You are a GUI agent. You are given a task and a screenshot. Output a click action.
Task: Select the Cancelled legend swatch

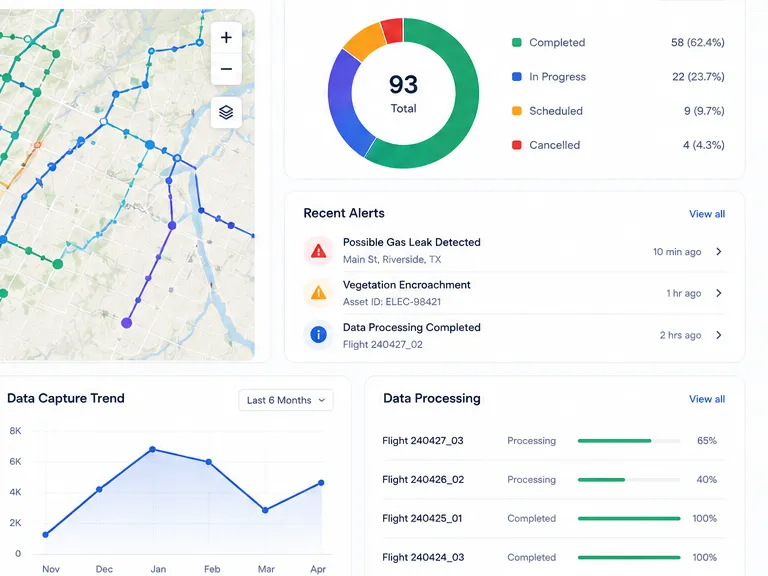516,145
